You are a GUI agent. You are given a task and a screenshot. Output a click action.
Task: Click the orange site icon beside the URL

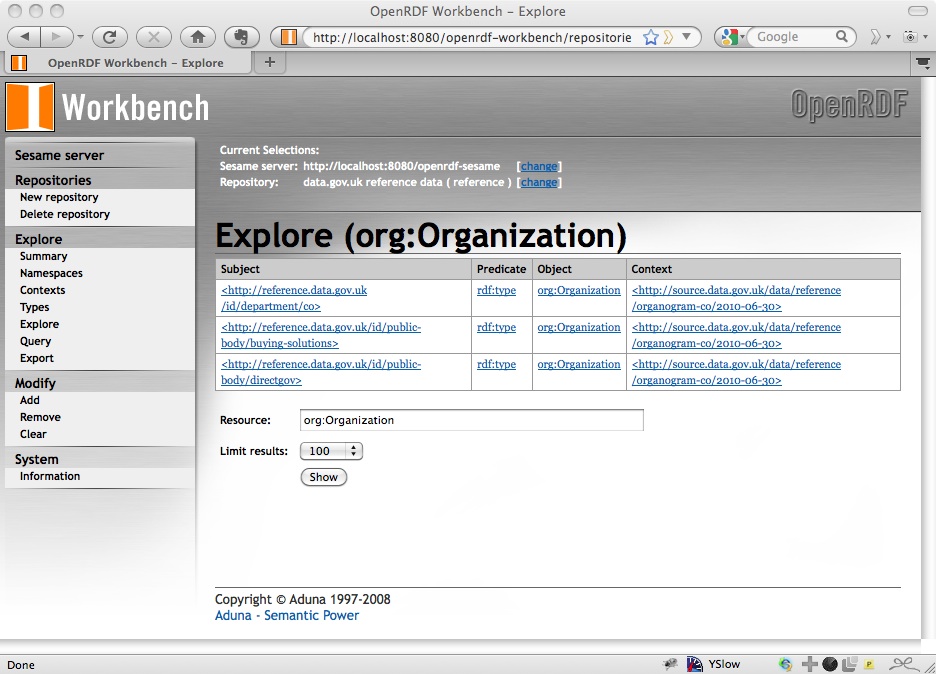(x=289, y=37)
